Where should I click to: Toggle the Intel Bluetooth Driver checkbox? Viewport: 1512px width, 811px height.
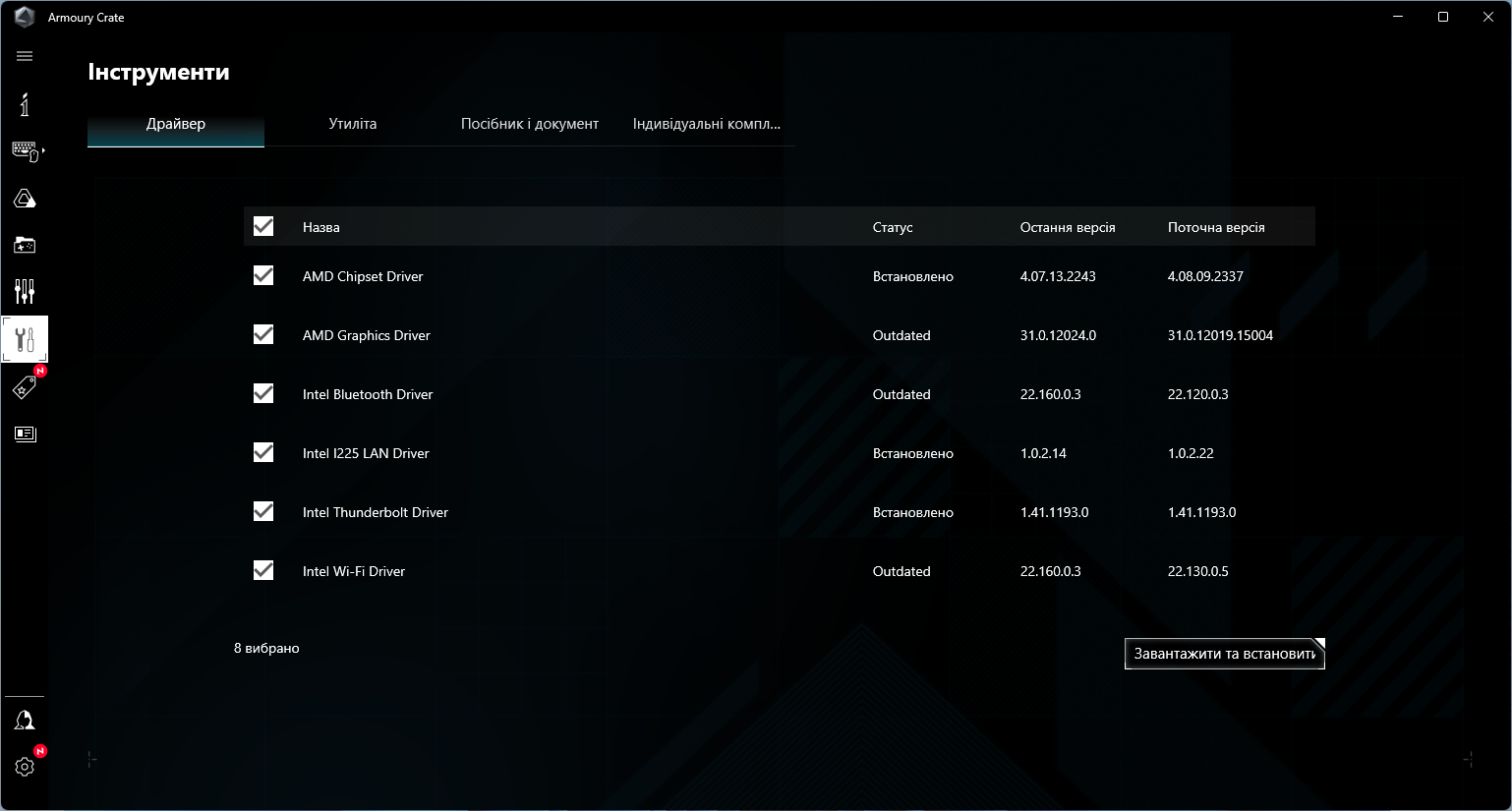point(263,393)
